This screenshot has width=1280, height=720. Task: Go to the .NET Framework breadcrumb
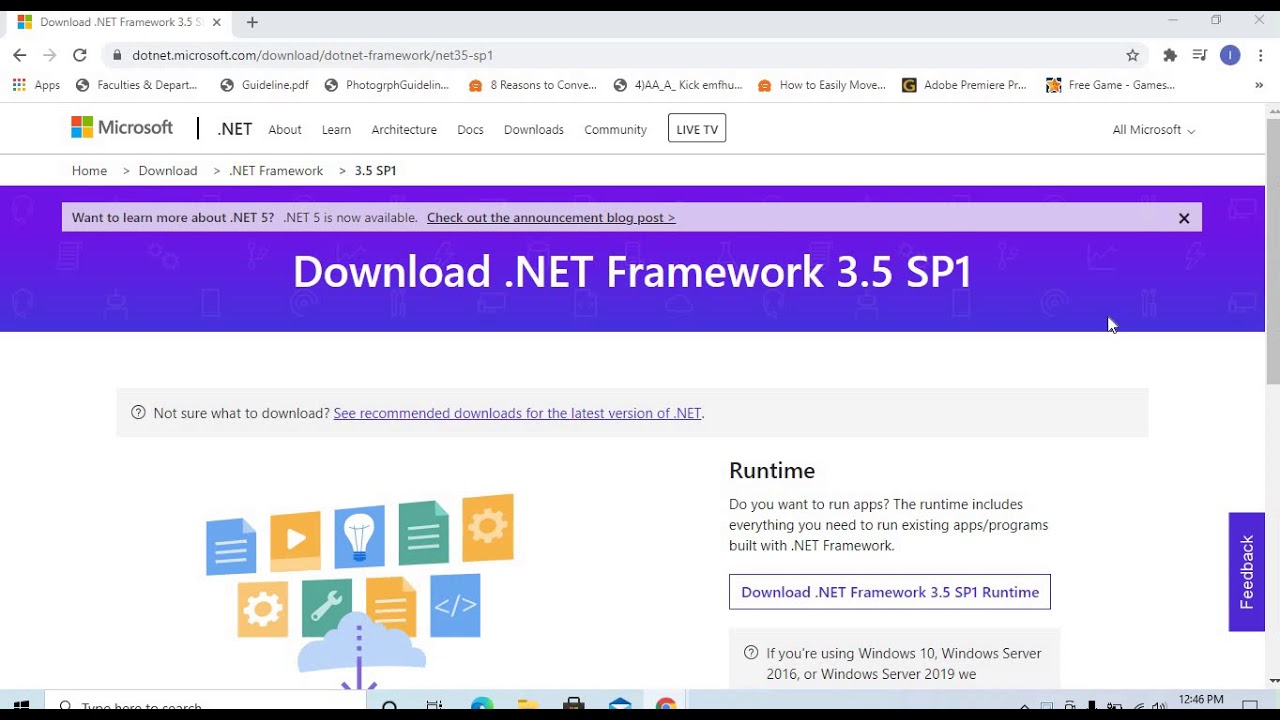[x=276, y=171]
